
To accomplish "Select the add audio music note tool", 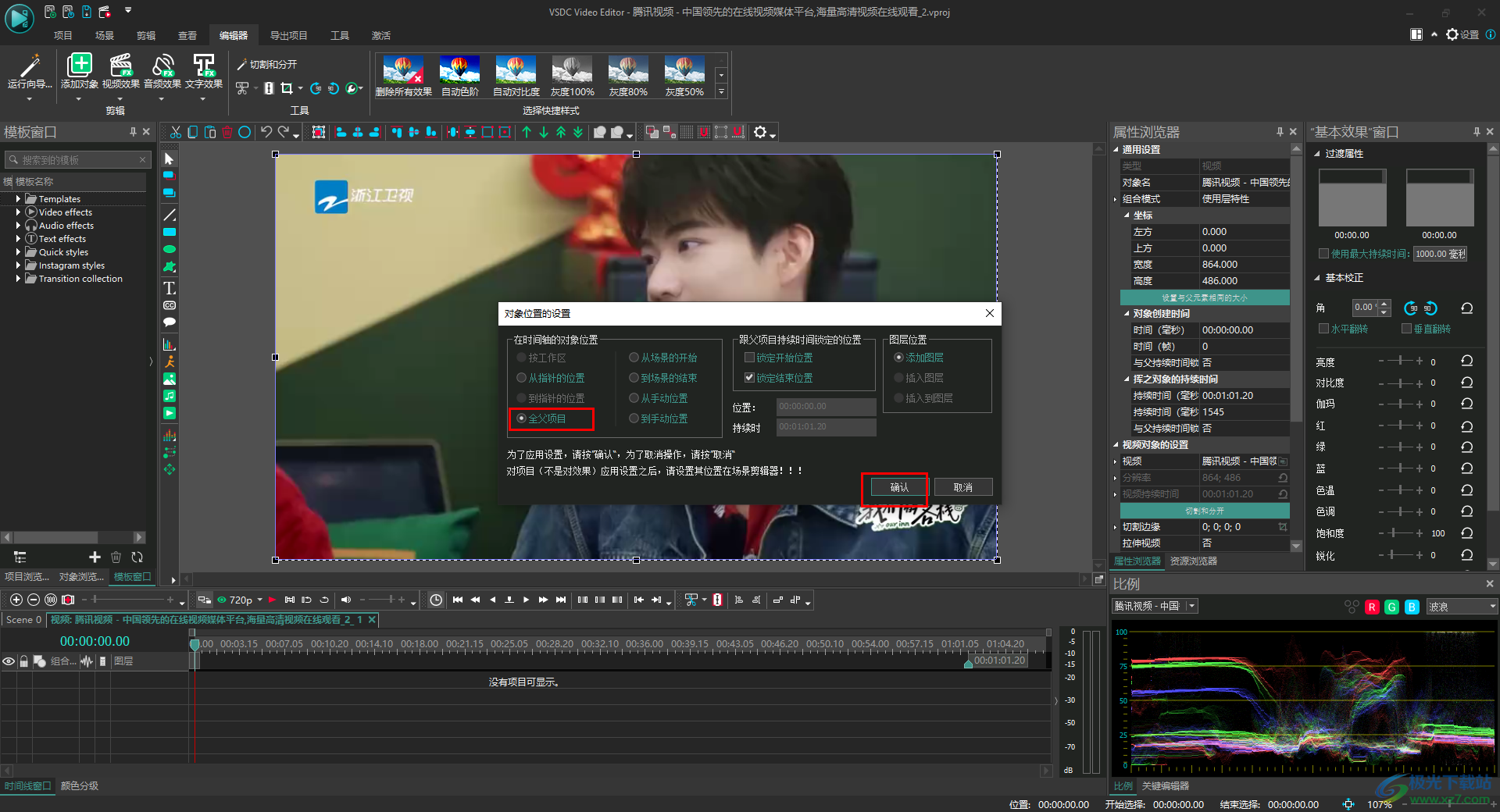I will click(169, 396).
